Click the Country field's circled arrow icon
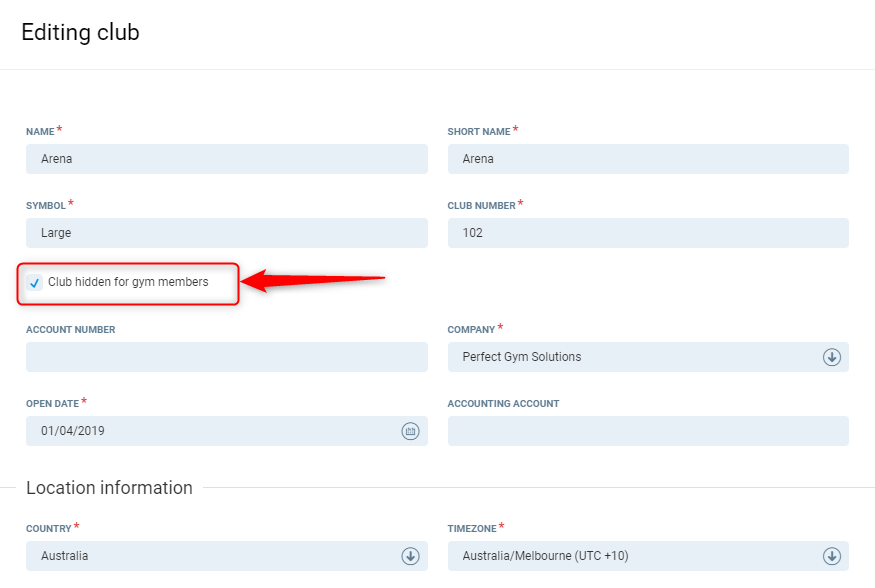The width and height of the screenshot is (875, 588). point(410,556)
